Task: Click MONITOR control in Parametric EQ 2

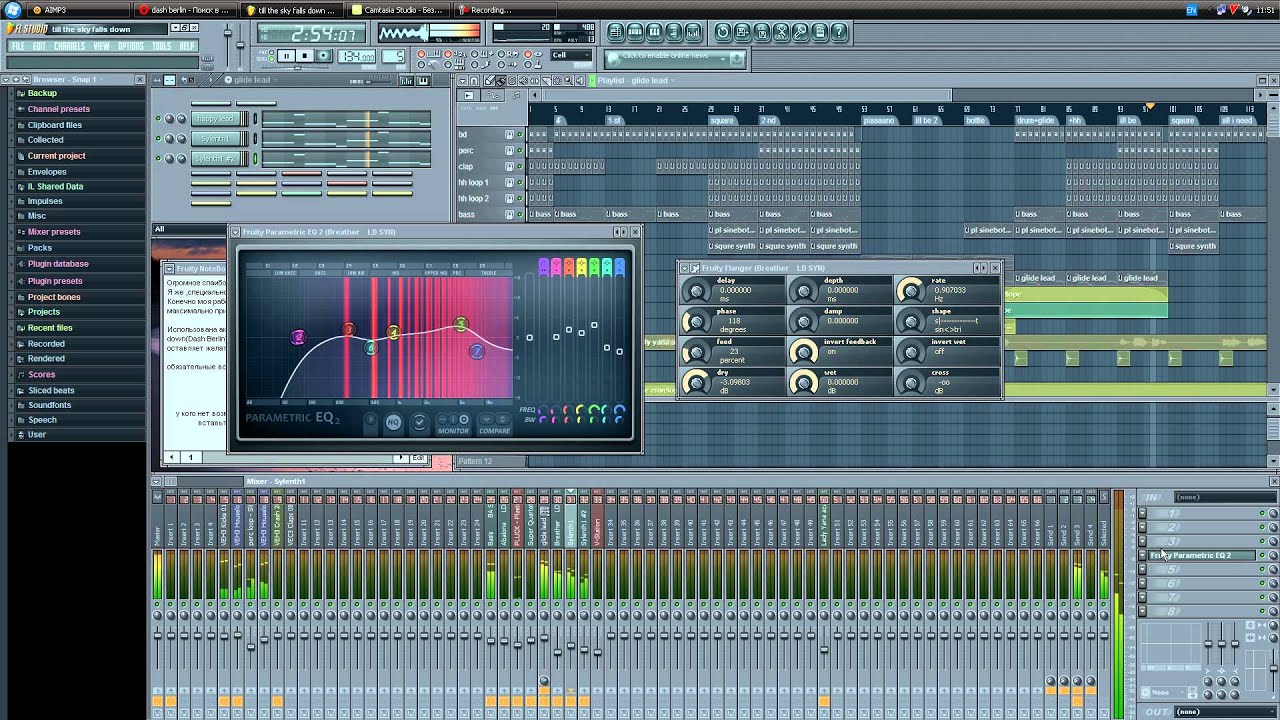Action: click(453, 424)
